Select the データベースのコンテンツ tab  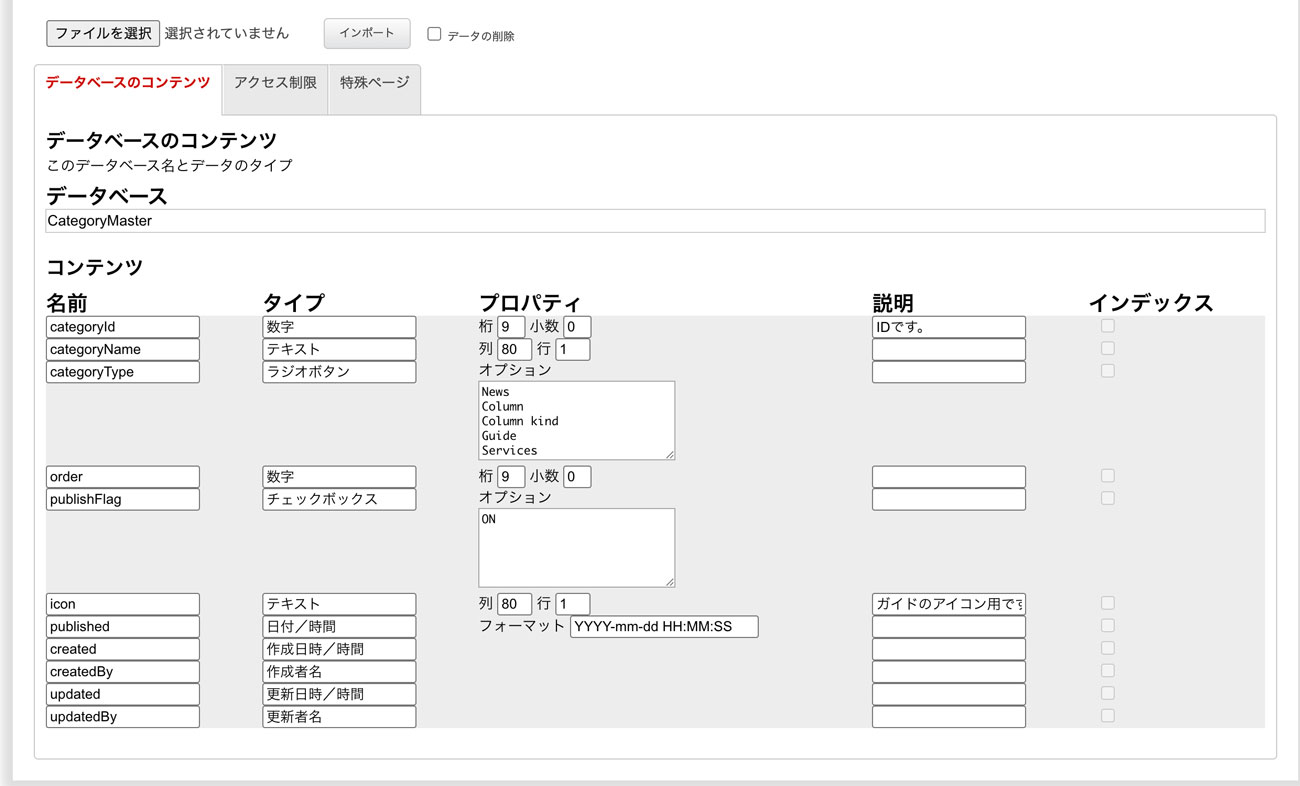127,84
